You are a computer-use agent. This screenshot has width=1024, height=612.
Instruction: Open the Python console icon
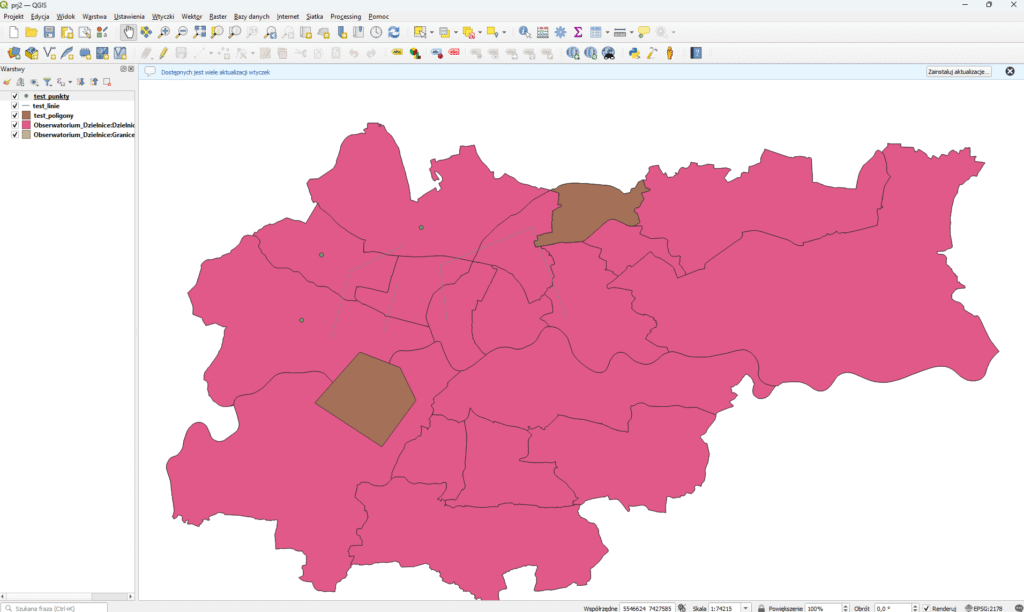pos(634,53)
